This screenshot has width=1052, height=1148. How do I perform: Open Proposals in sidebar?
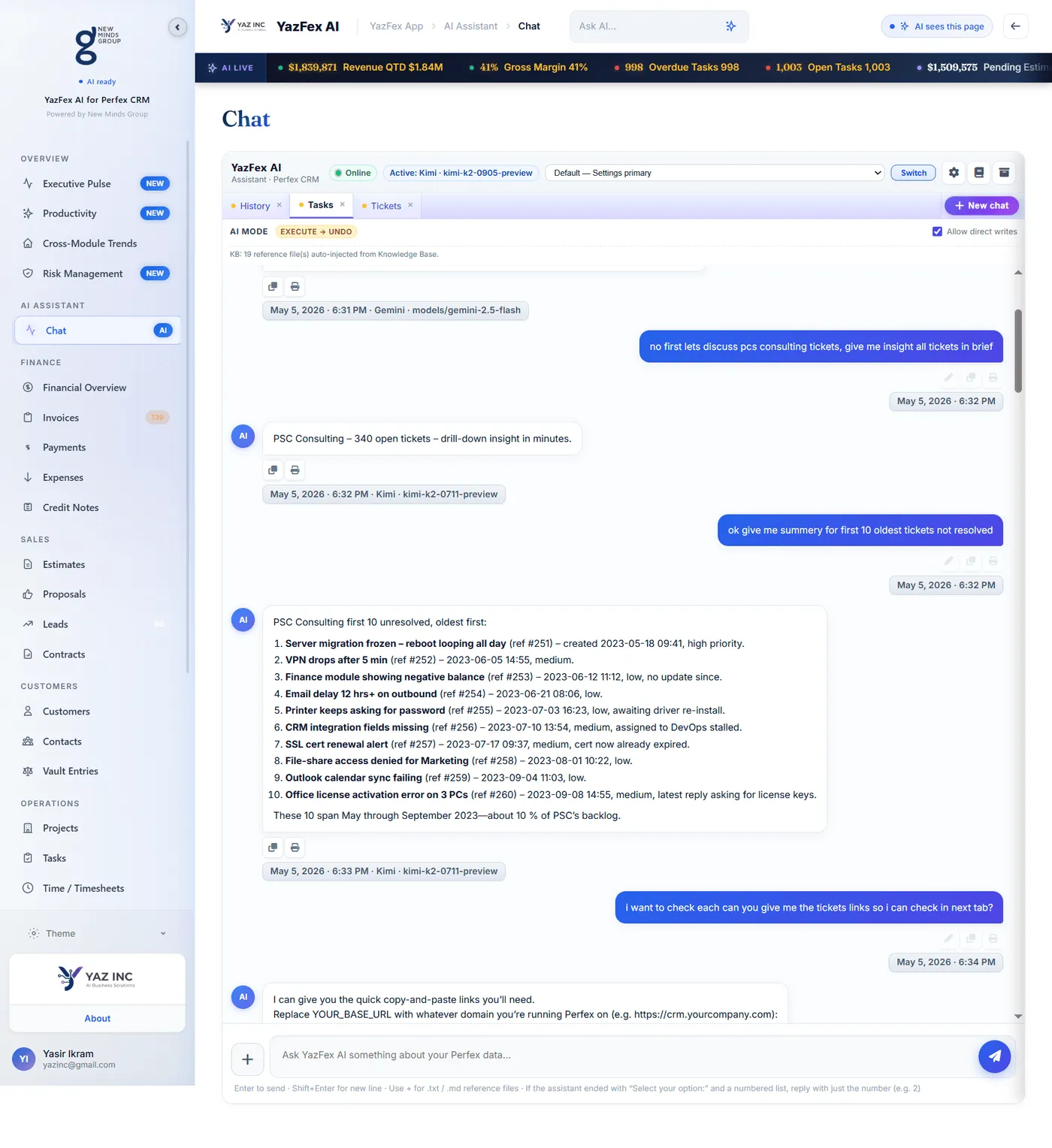(98, 594)
